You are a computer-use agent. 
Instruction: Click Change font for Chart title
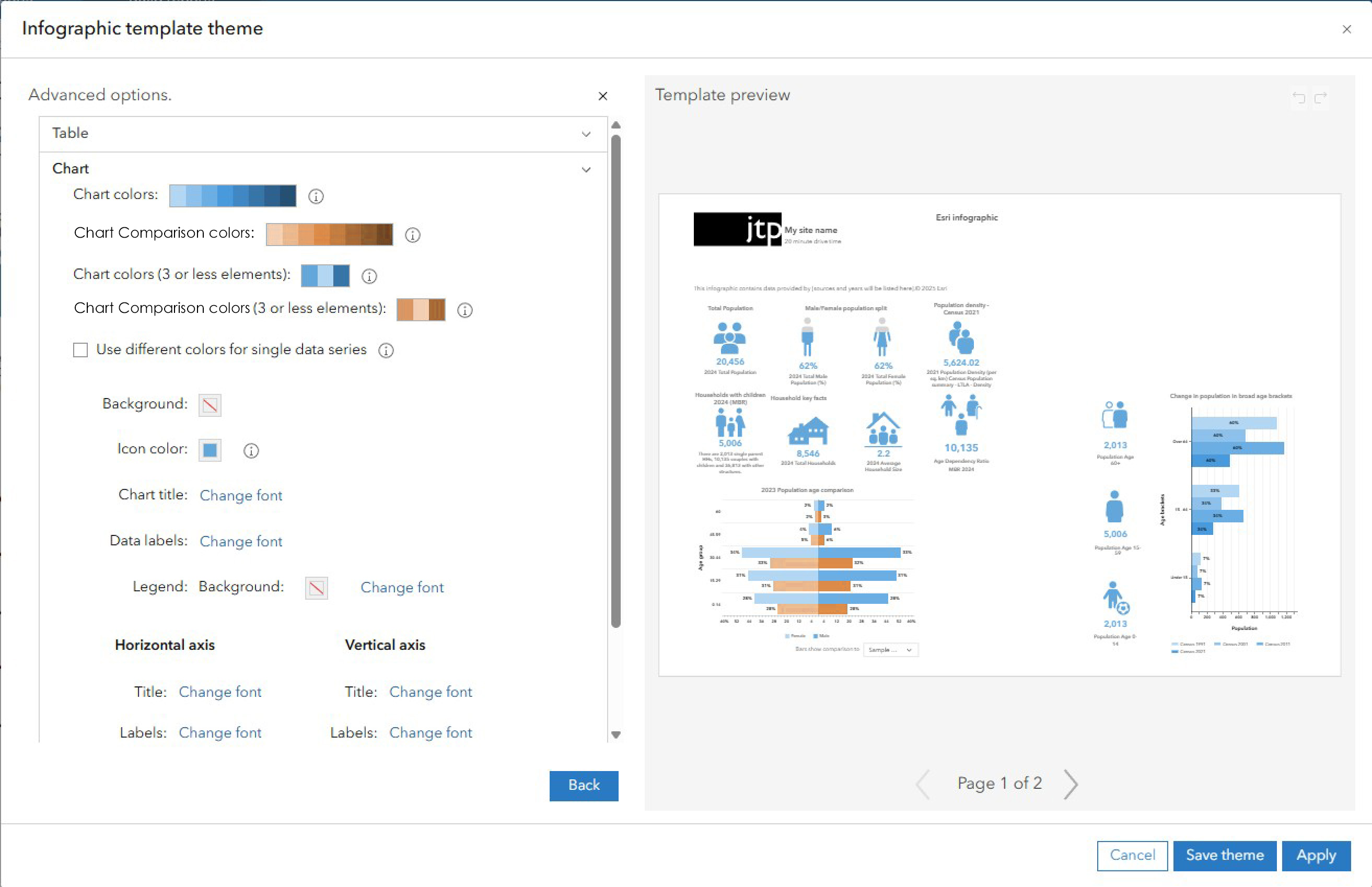pos(241,495)
